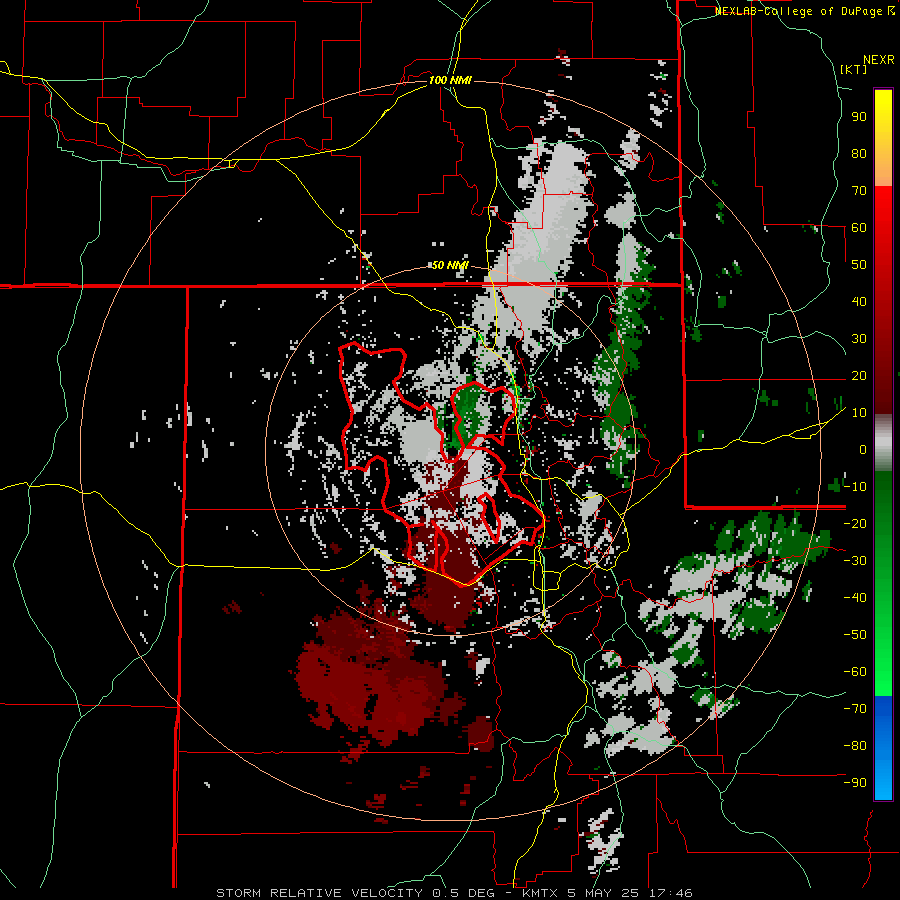Click the "NEXR" label at top right
The height and width of the screenshot is (900, 900).
coord(879,60)
